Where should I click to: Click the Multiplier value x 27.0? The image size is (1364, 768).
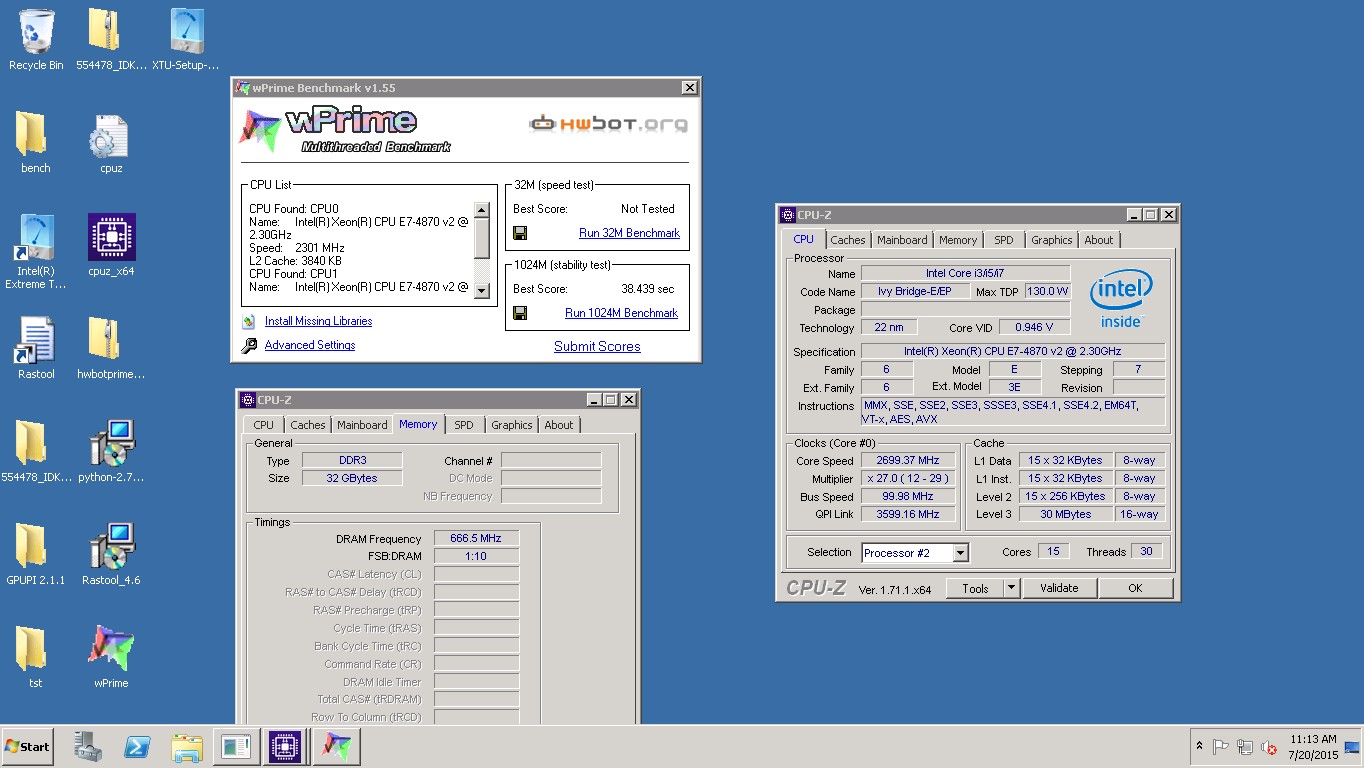tap(909, 479)
